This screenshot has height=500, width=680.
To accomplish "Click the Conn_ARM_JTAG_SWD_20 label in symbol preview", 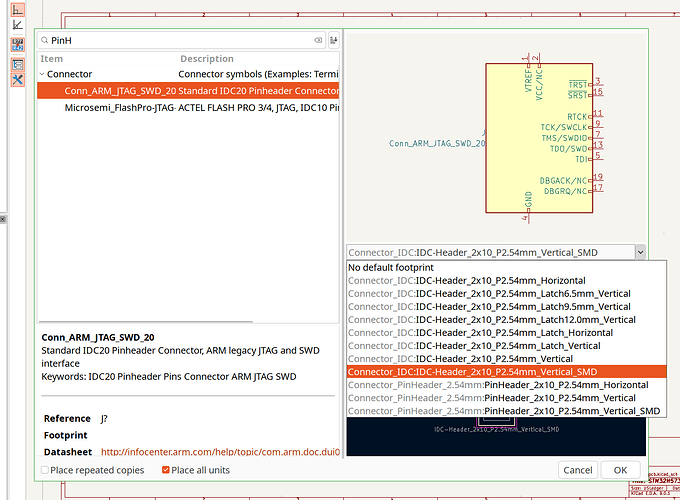I will coord(437,143).
